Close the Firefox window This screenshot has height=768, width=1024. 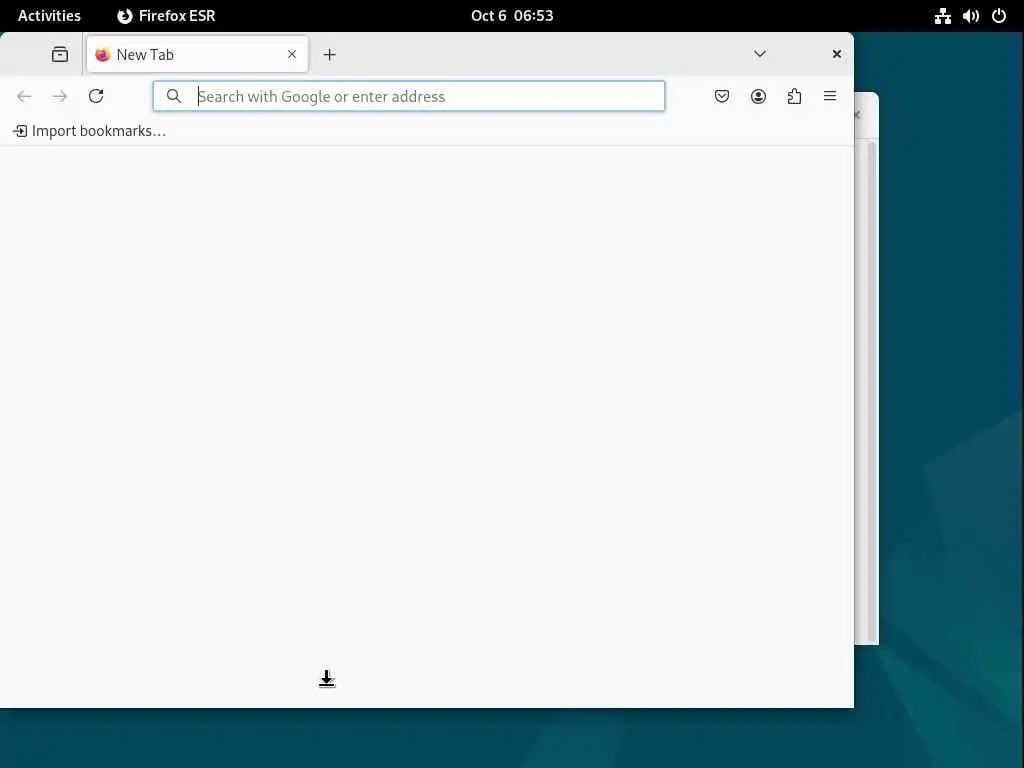coord(837,54)
